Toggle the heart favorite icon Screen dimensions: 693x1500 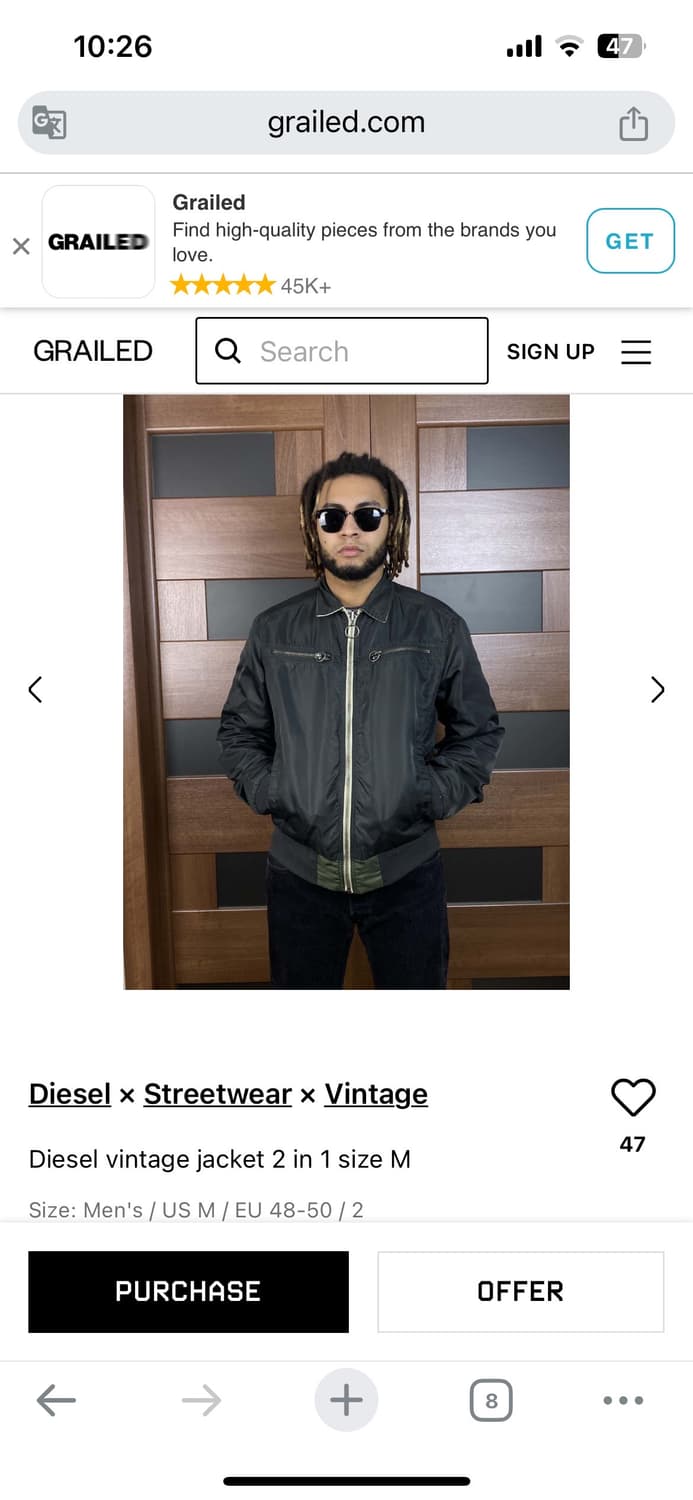coord(633,1098)
